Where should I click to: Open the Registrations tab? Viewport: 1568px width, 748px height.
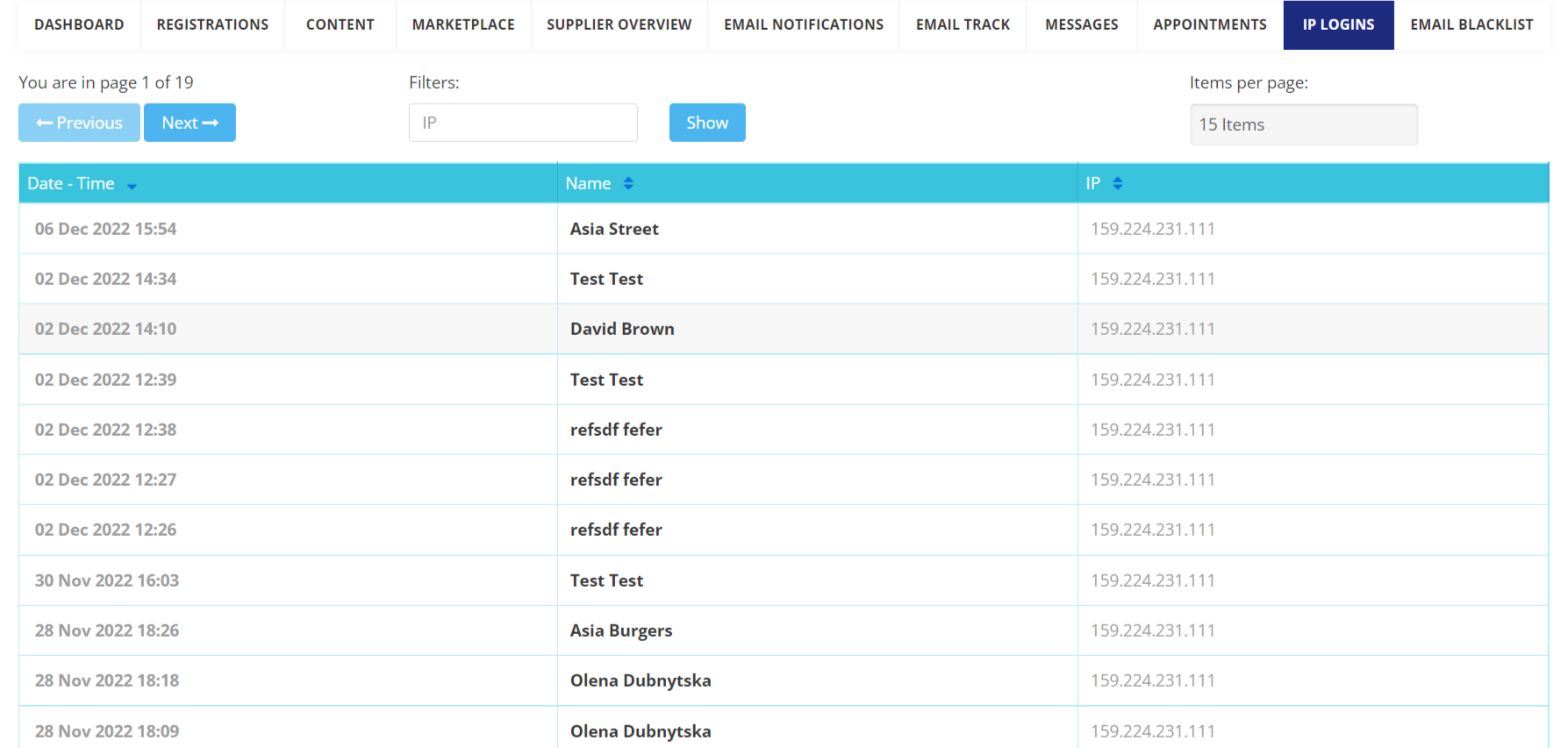(212, 25)
